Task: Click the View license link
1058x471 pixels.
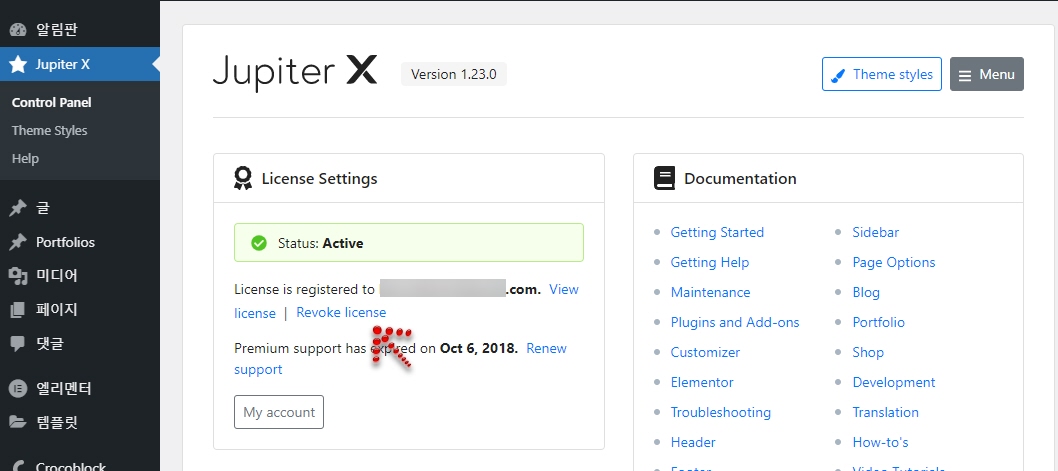Action: click(x=564, y=289)
